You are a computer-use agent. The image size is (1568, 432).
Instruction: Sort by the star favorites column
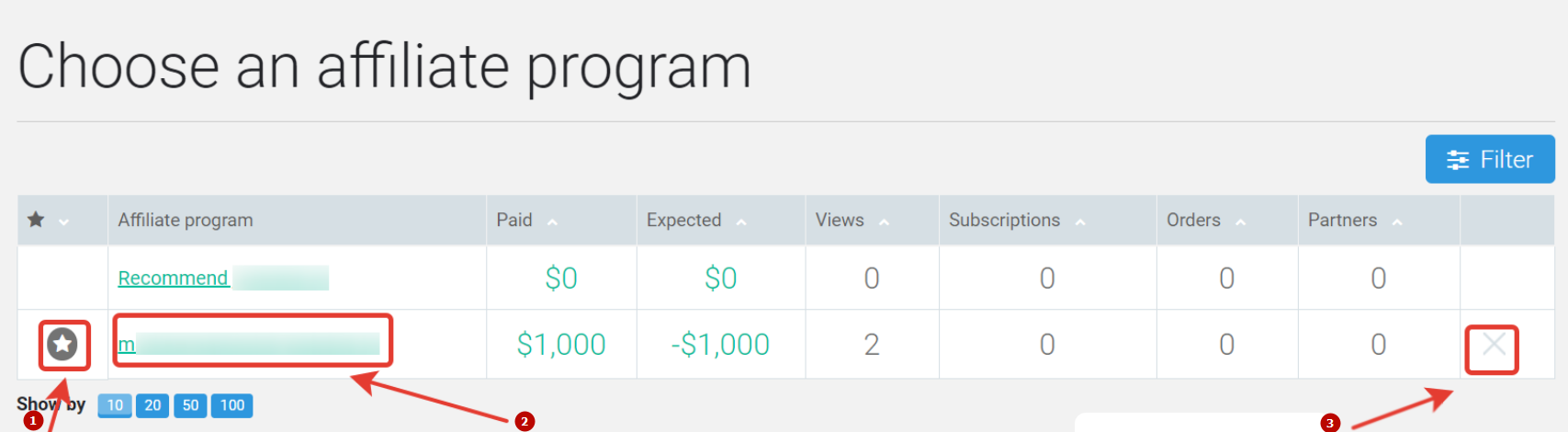tap(36, 220)
